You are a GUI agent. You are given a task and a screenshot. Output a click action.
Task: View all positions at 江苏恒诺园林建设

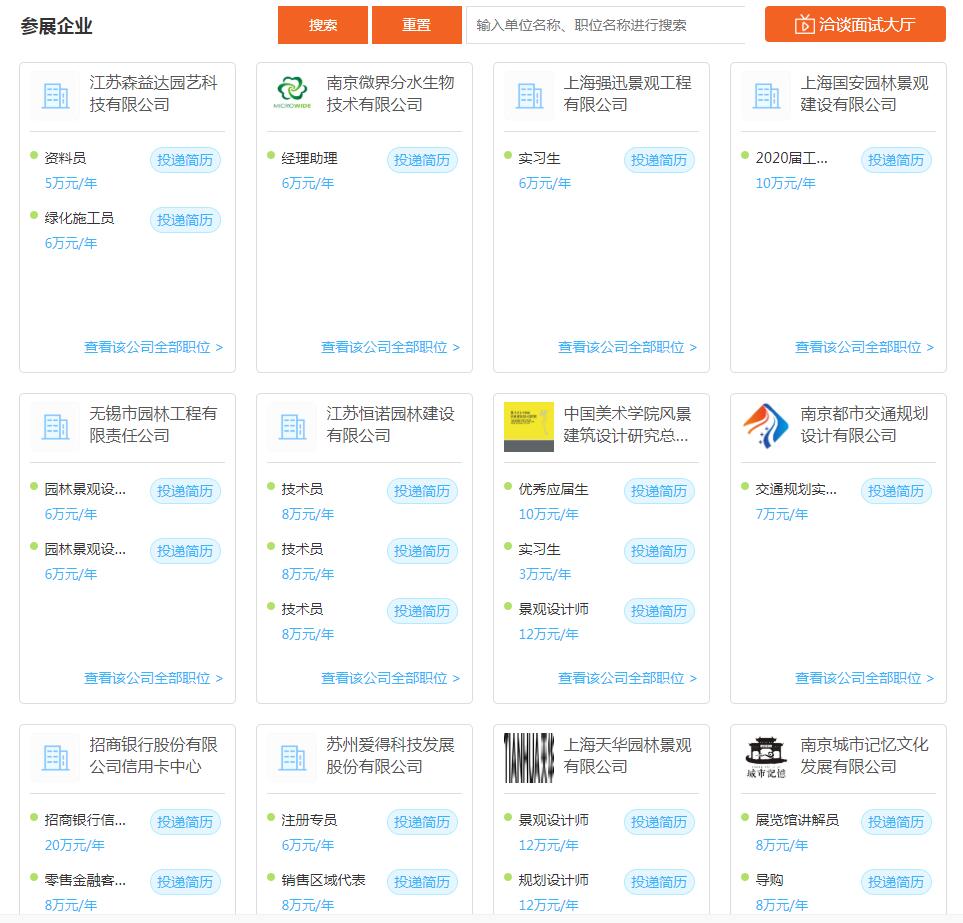[x=391, y=679]
